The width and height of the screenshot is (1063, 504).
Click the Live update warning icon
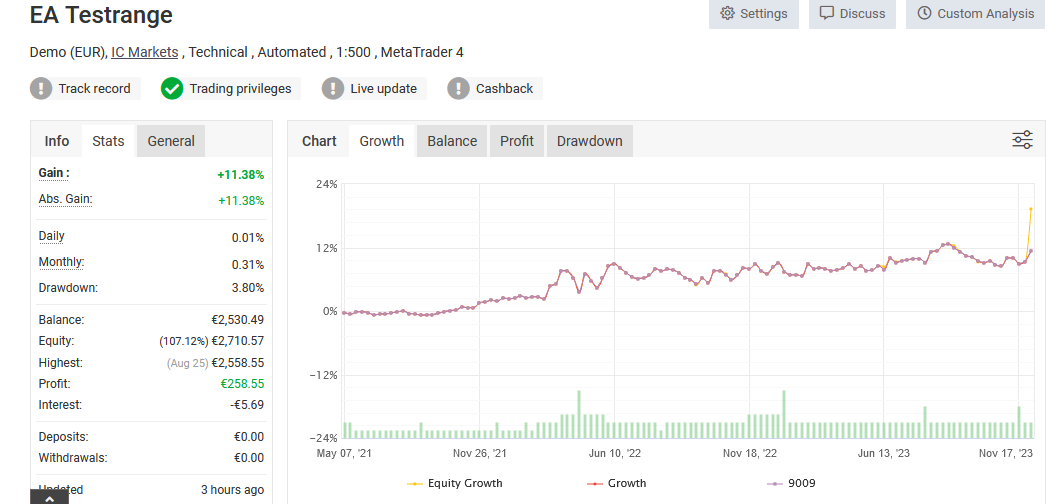[333, 89]
